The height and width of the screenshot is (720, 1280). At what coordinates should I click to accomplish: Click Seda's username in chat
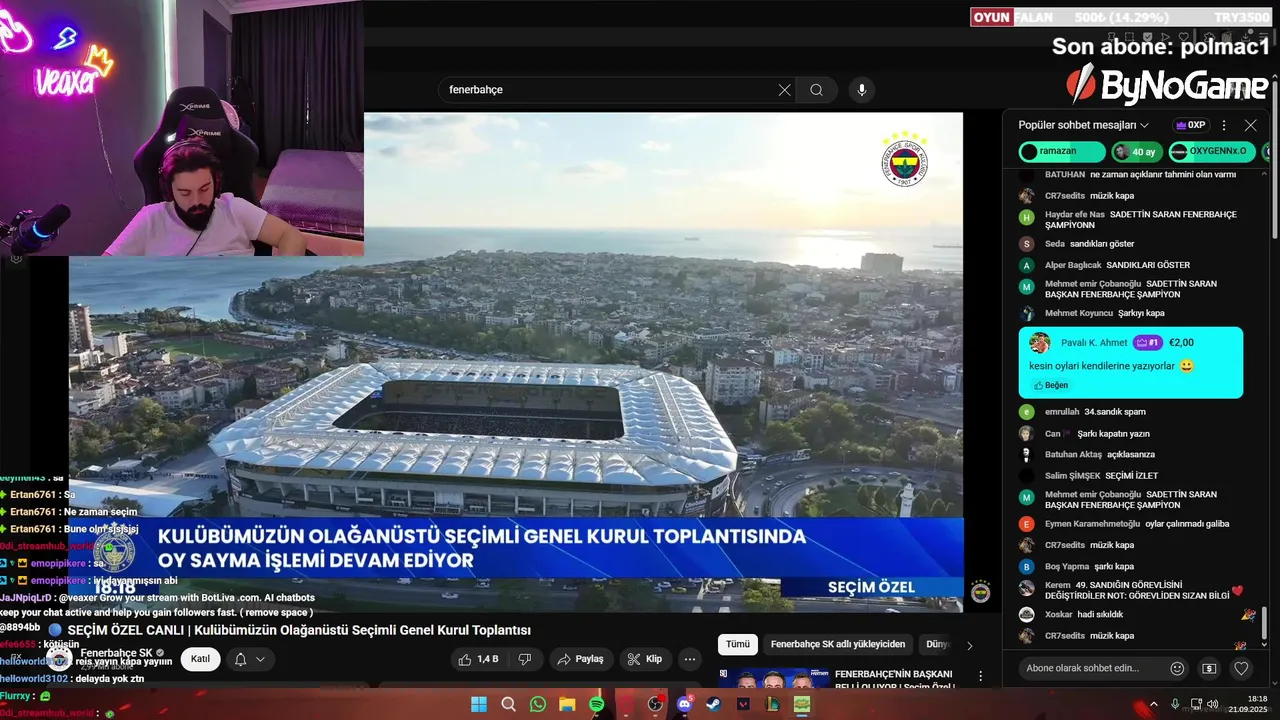click(x=1055, y=244)
